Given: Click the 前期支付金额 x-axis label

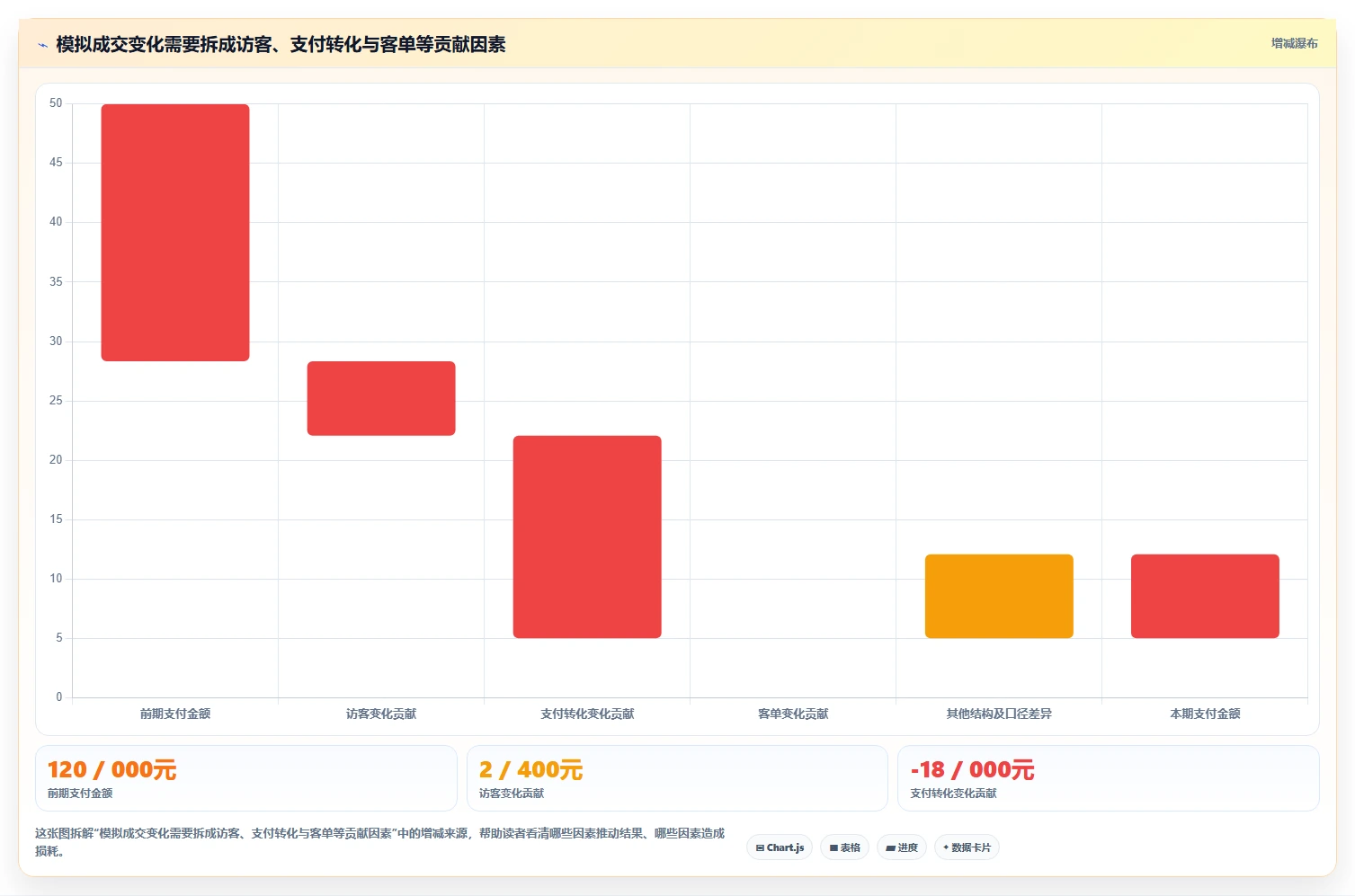Looking at the screenshot, I should (175, 714).
